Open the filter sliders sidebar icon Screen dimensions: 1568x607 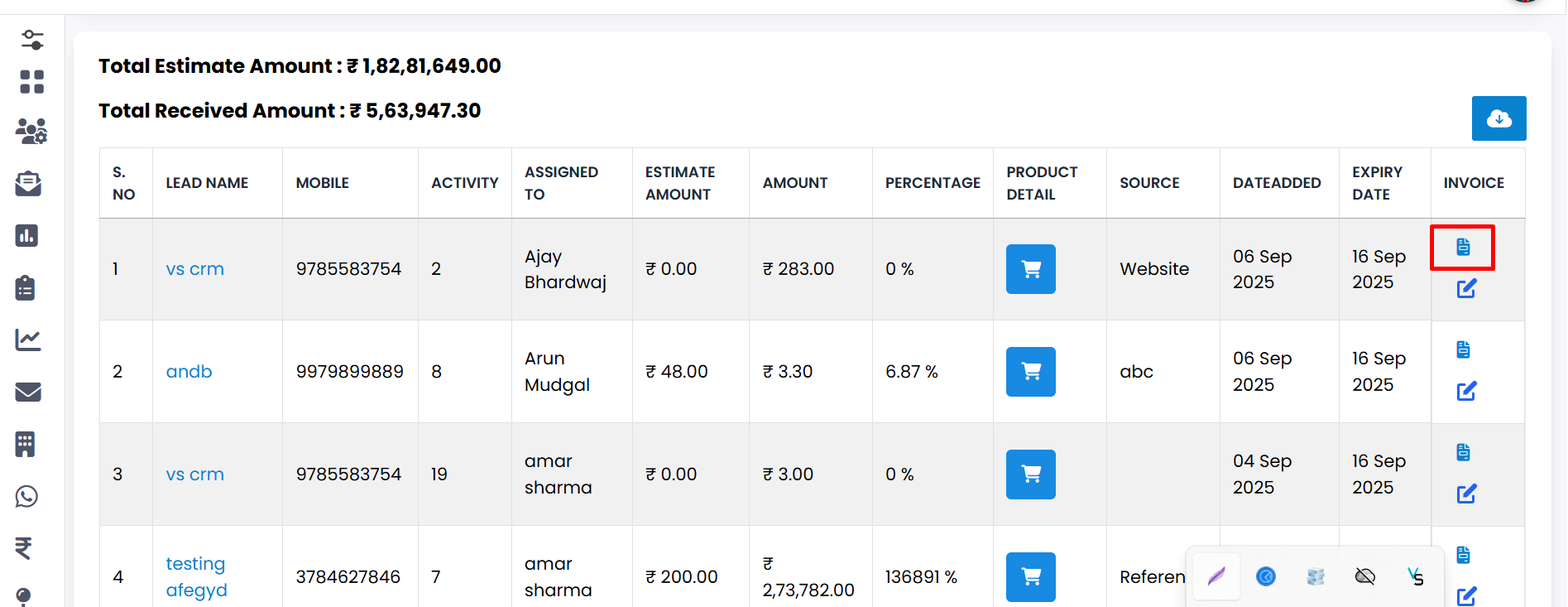32,39
